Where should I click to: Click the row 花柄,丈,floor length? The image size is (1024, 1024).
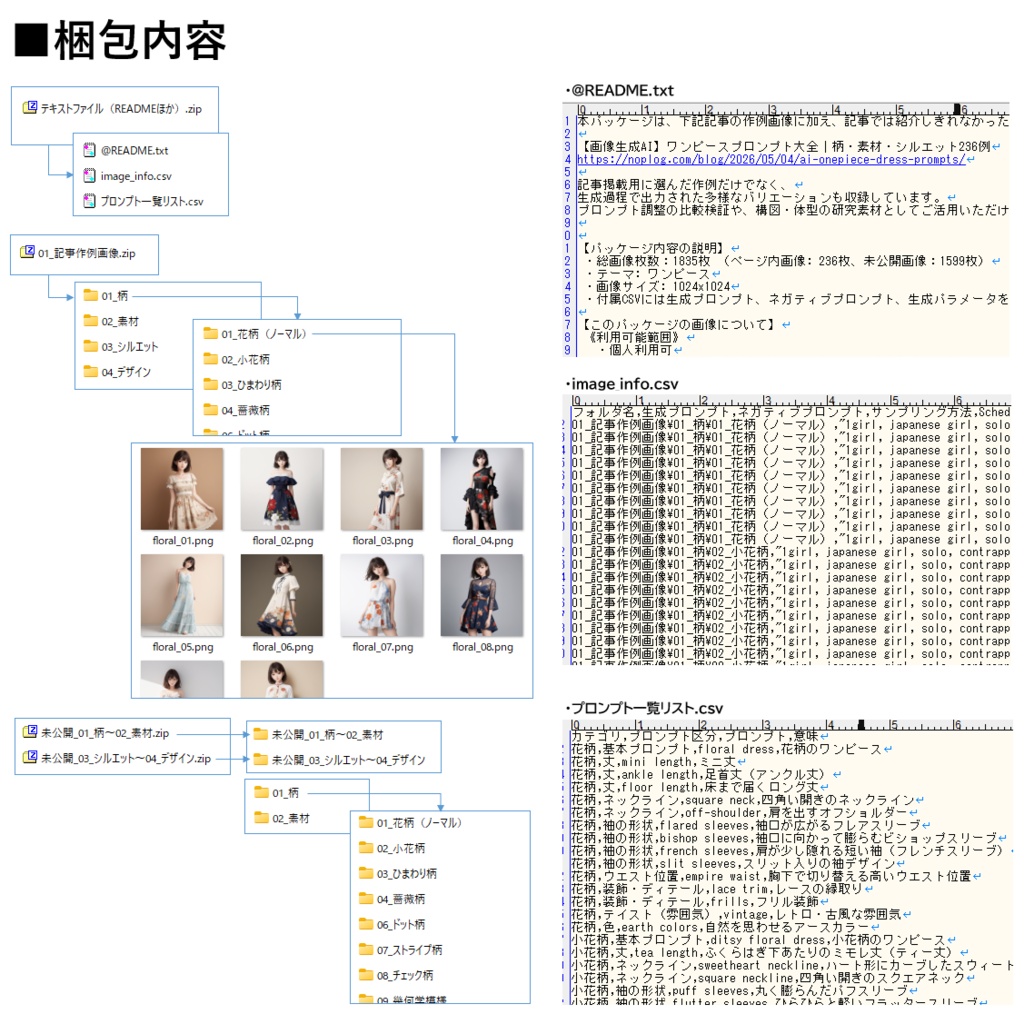point(699,787)
